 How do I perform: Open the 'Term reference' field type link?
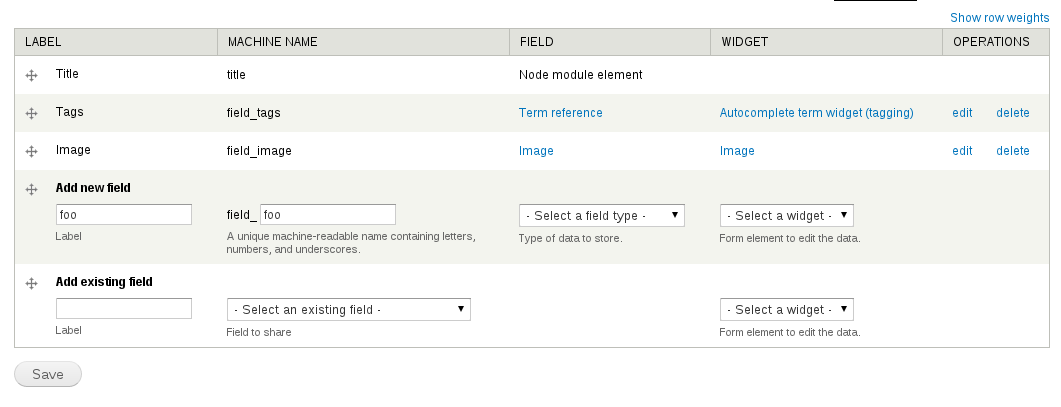pos(560,113)
